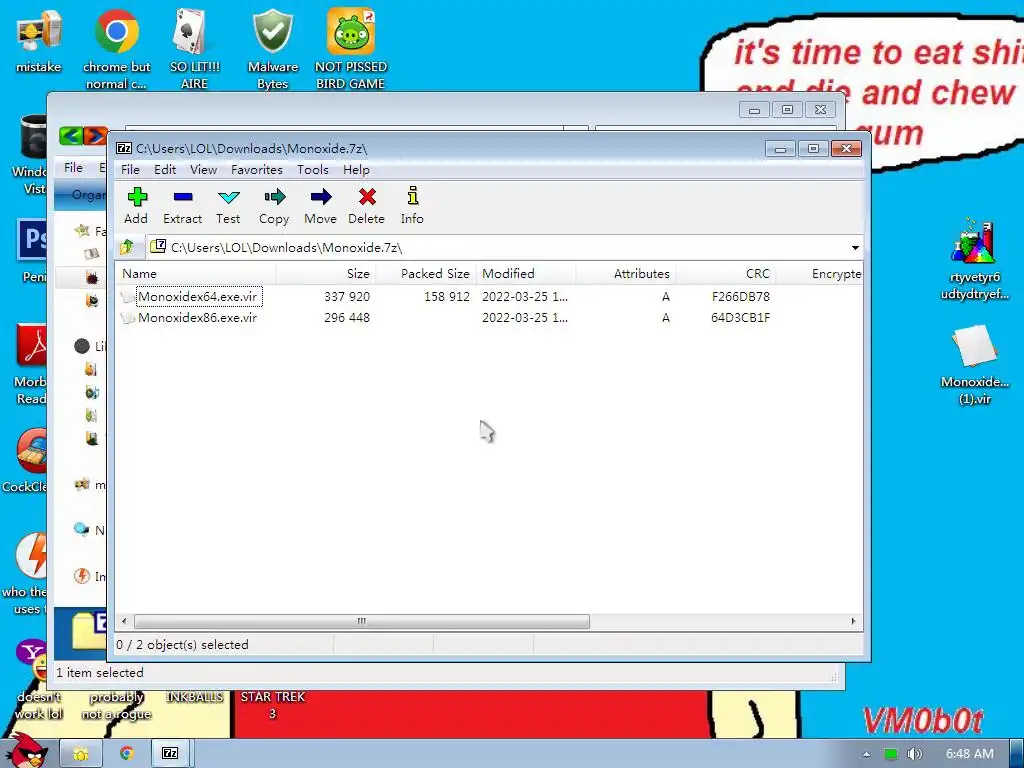Open the rtyvetyr6 desktop icon
This screenshot has width=1024, height=768.
click(x=974, y=258)
